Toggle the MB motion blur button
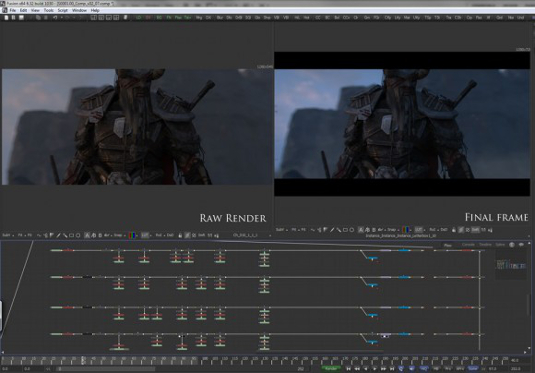The width and height of the screenshot is (535, 373). tap(436, 369)
